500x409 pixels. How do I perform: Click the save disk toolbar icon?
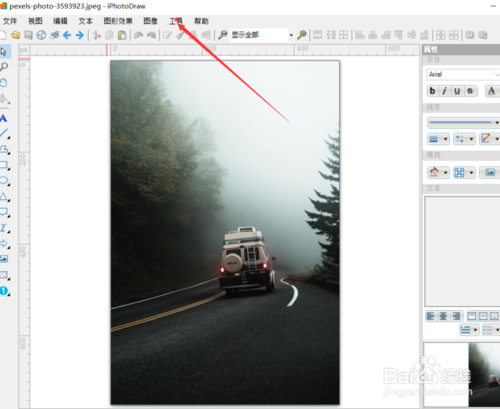[x=28, y=35]
